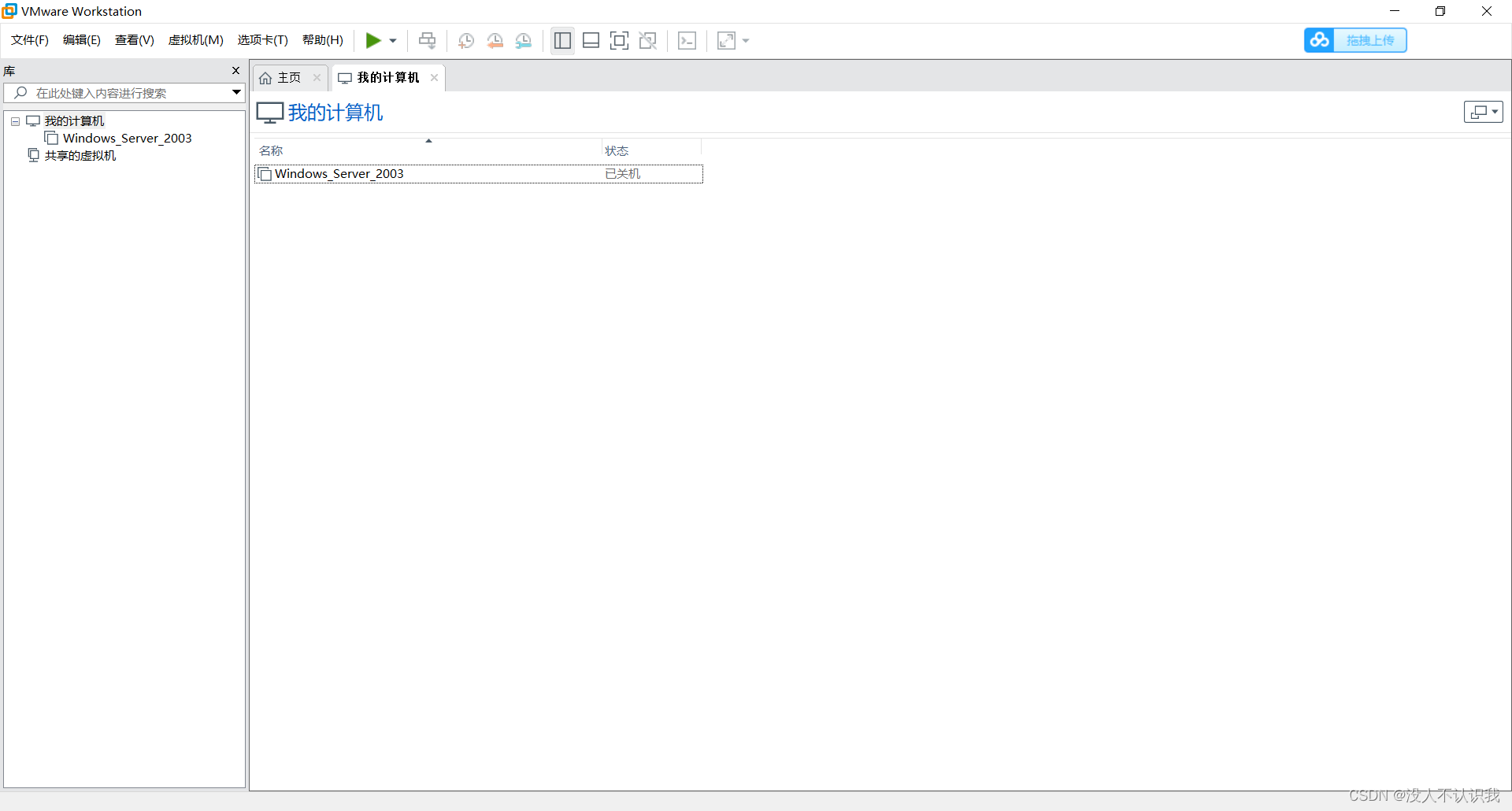The height and width of the screenshot is (811, 1512).
Task: Close the 库 library panel
Action: 235,71
